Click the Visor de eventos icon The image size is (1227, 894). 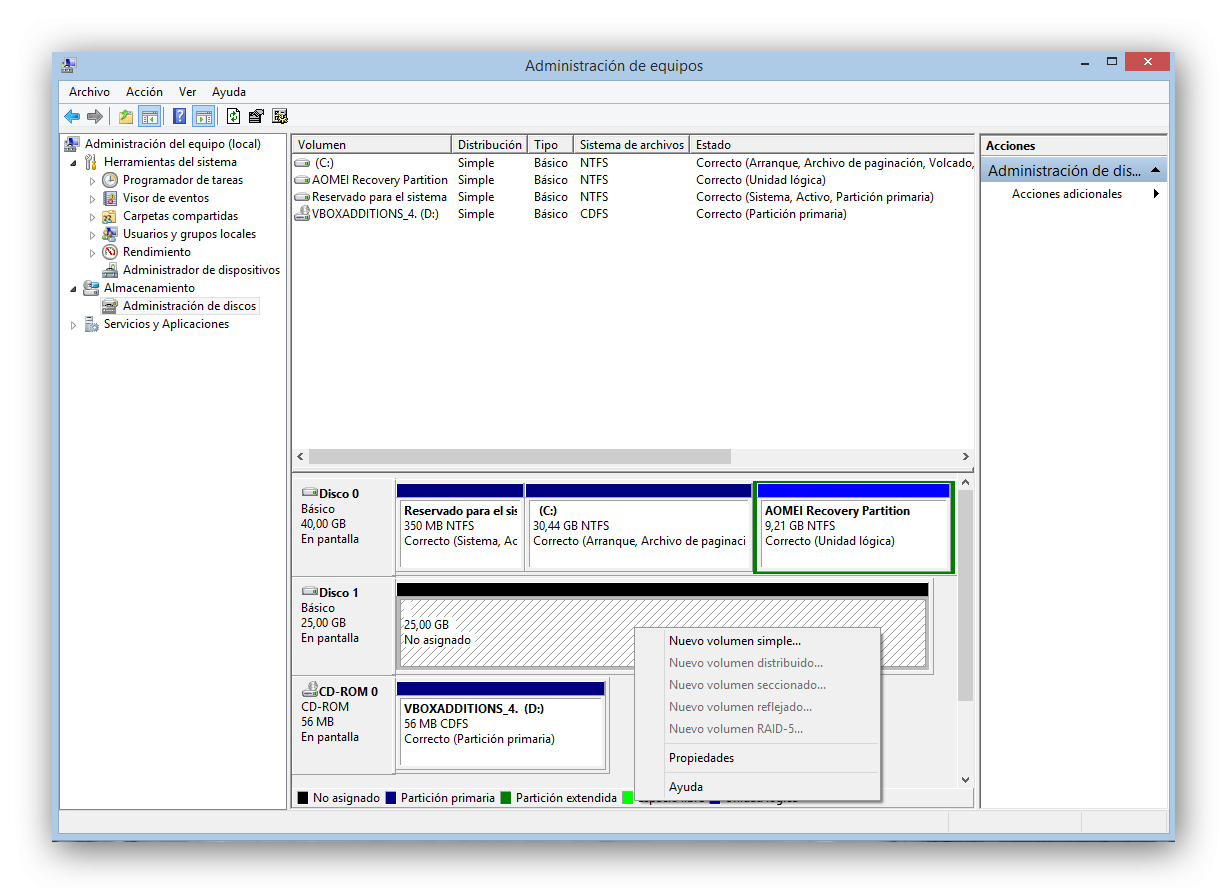coord(110,198)
